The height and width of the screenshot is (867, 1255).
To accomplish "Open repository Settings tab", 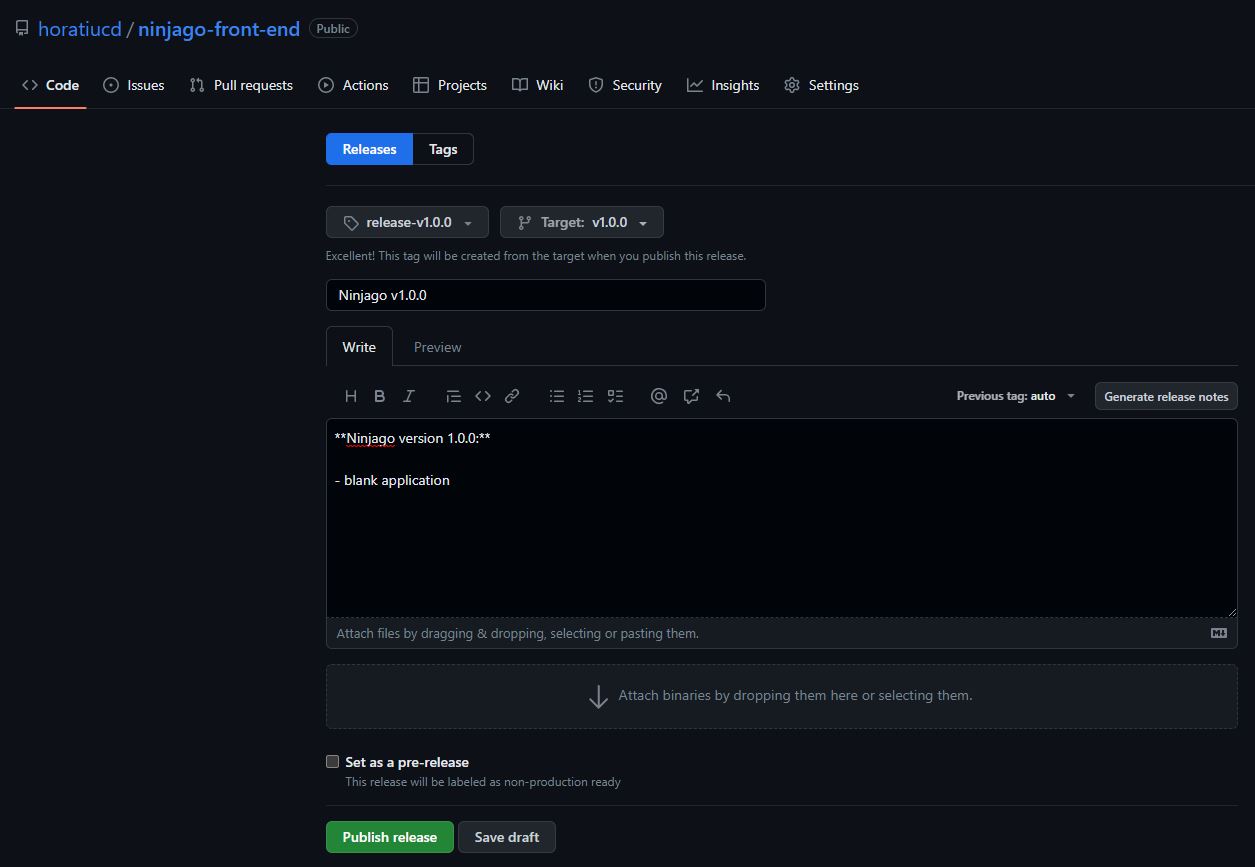I will [x=821, y=85].
